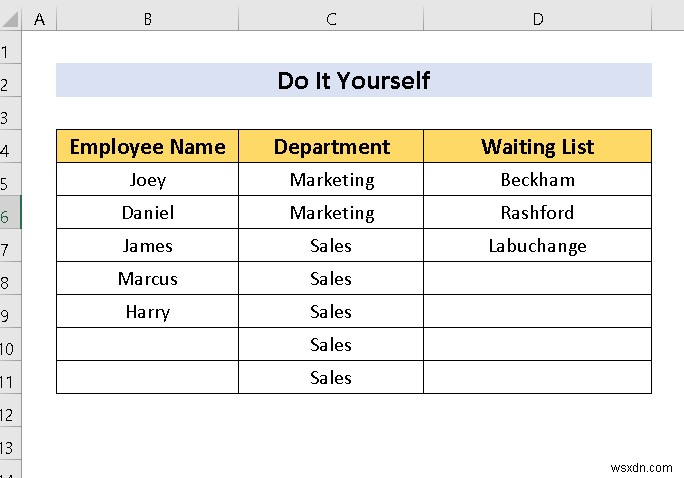Select column D header

pos(538,19)
